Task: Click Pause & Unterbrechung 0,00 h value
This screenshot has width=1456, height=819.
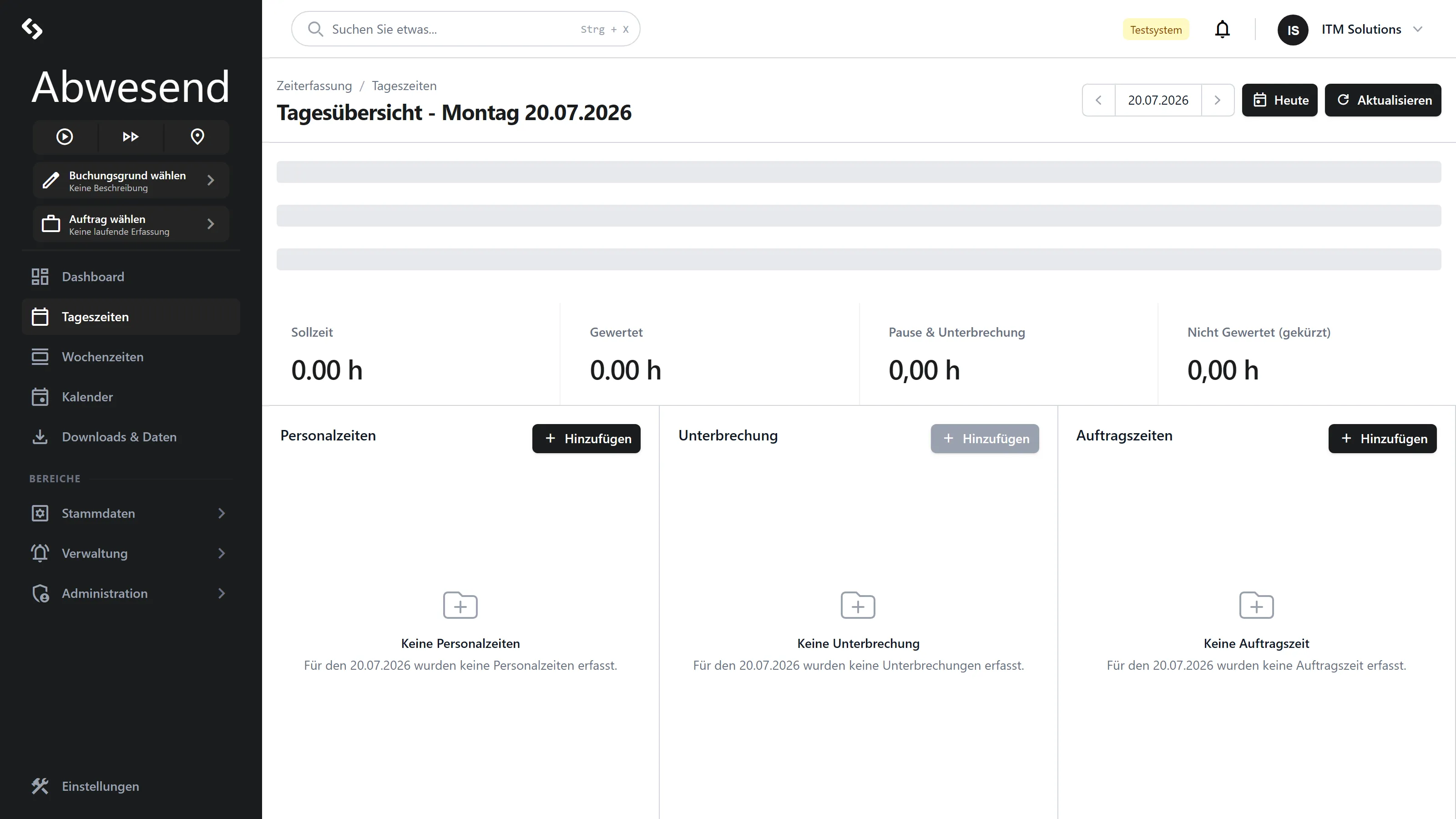Action: click(924, 371)
